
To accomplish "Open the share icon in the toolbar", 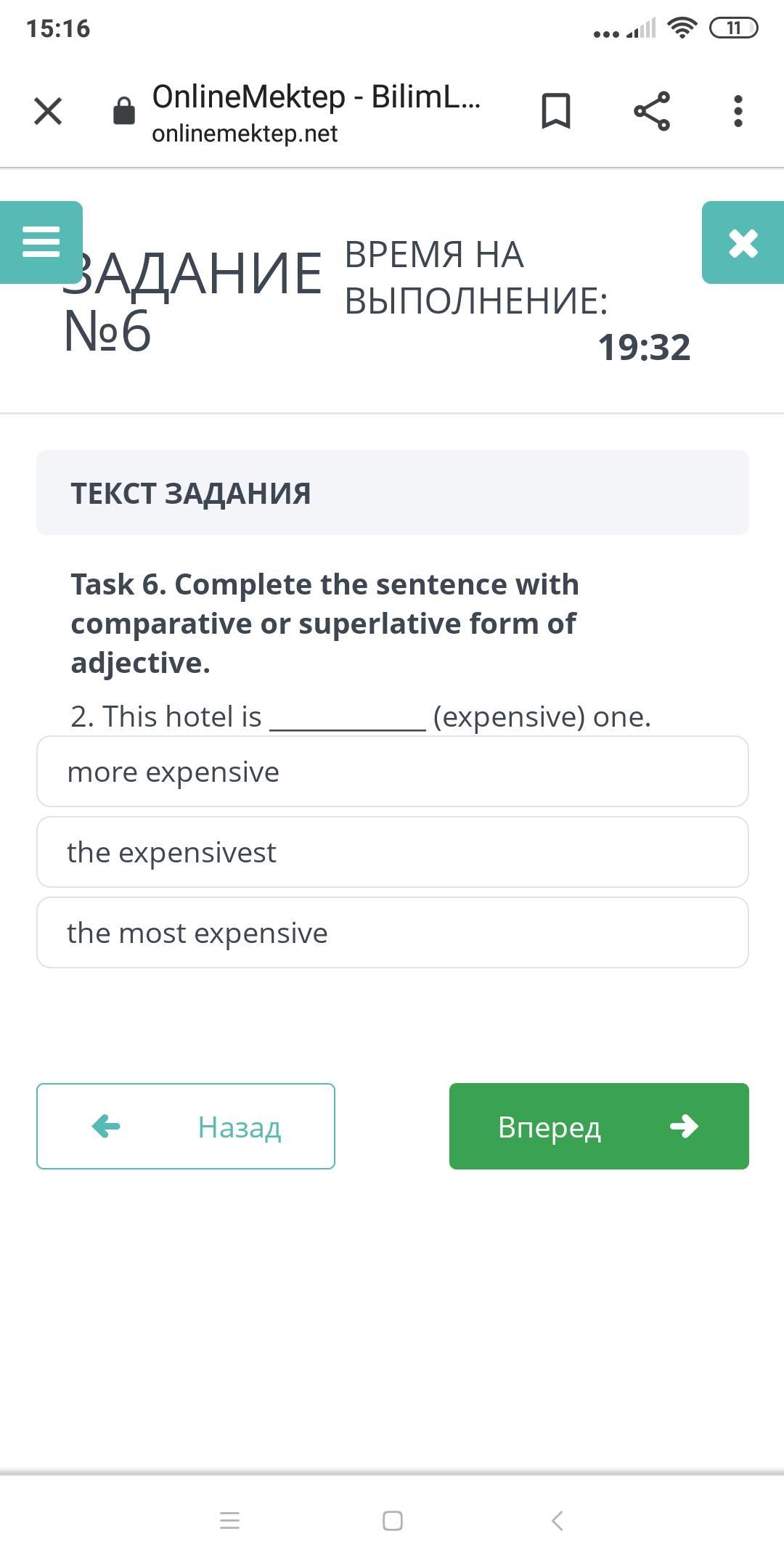I will pyautogui.click(x=651, y=111).
